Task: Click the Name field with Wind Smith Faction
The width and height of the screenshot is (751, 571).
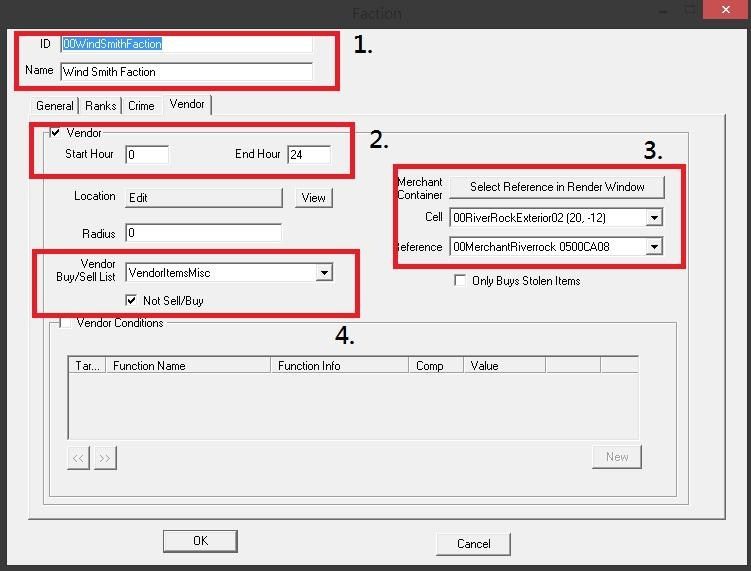Action: (186, 72)
